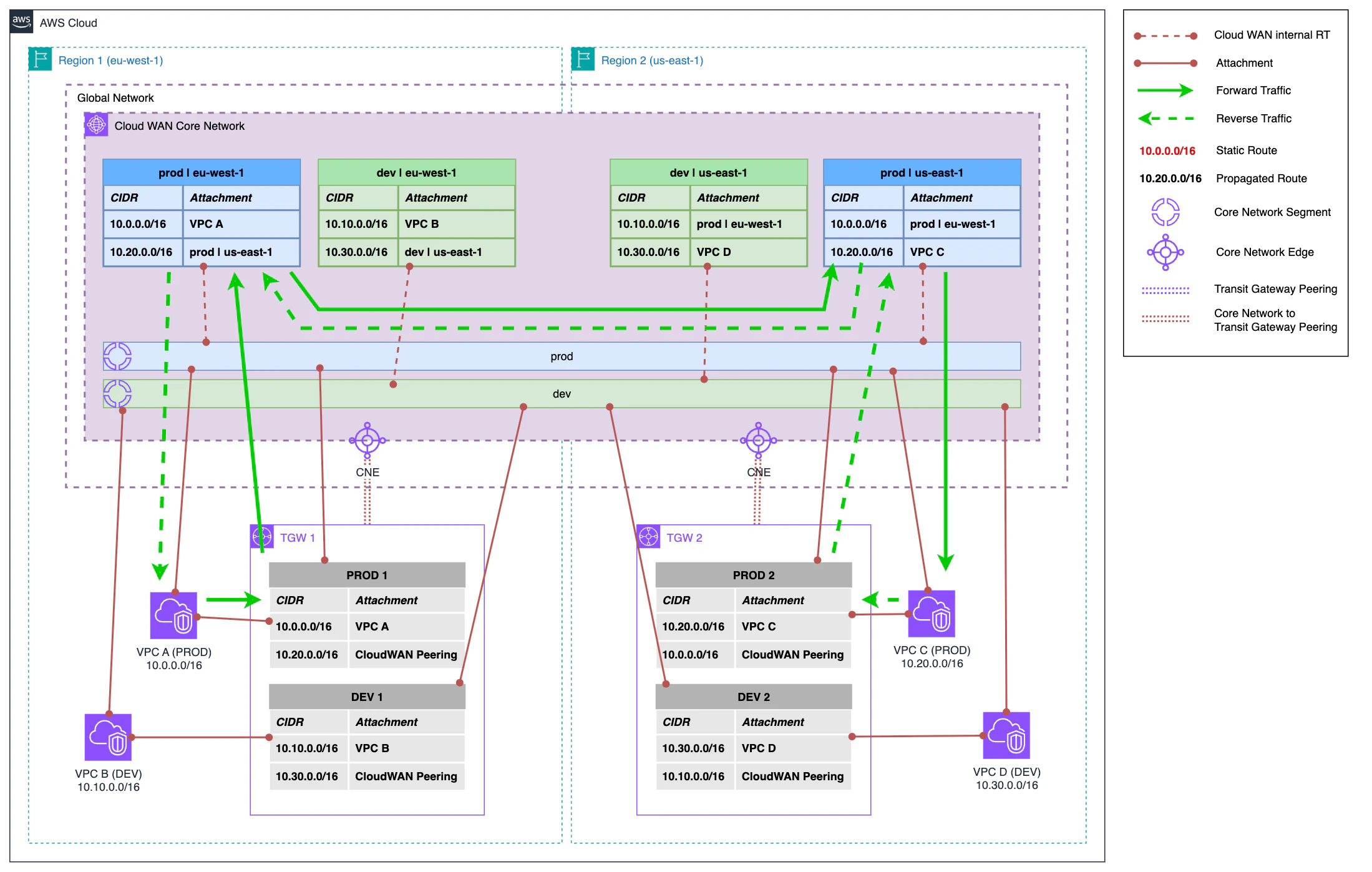1372x872 pixels.
Task: Click the VPC D (DEV) icon
Action: point(1007,736)
